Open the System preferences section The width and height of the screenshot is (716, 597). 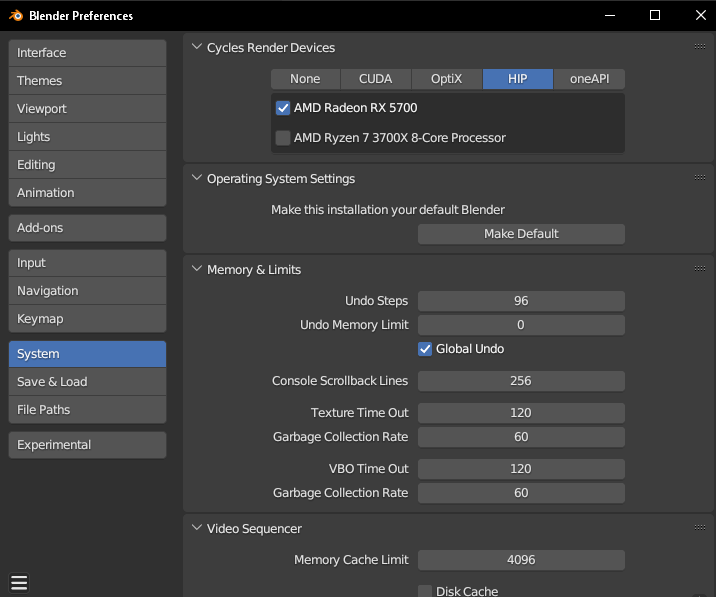[87, 354]
